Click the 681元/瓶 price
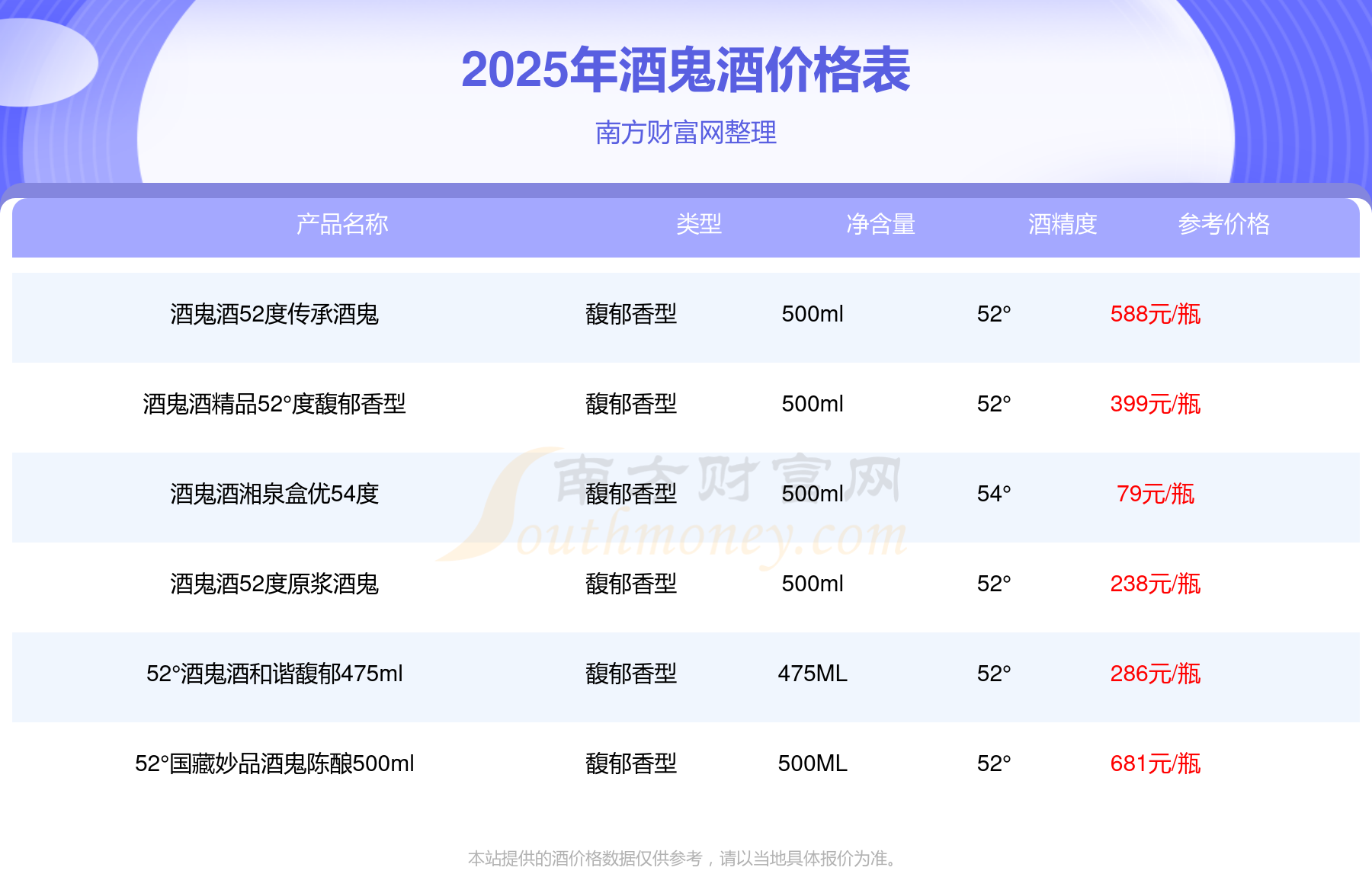This screenshot has height=893, width=1372. (x=1155, y=763)
